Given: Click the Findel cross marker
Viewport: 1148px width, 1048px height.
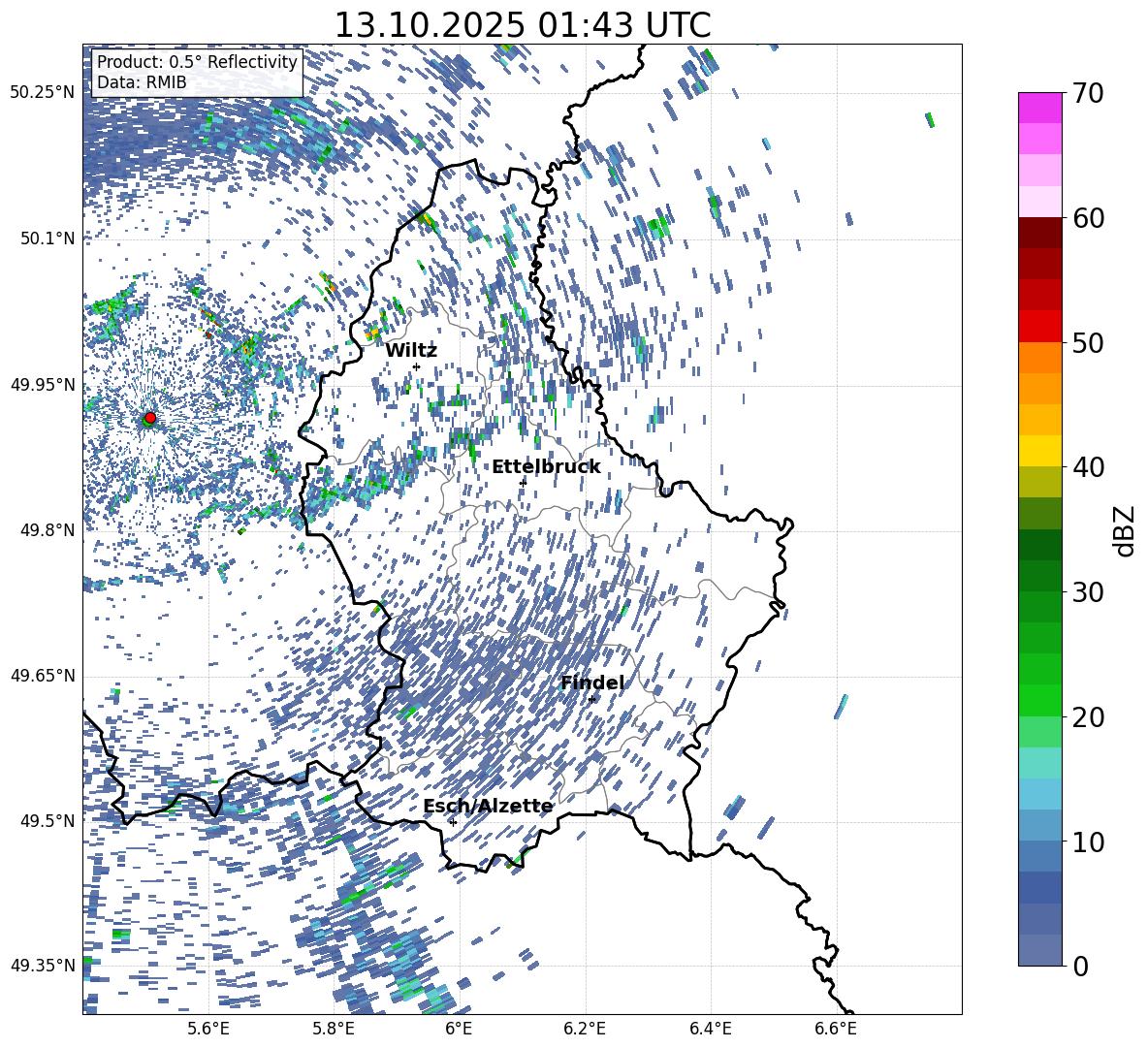Looking at the screenshot, I should pos(592,699).
